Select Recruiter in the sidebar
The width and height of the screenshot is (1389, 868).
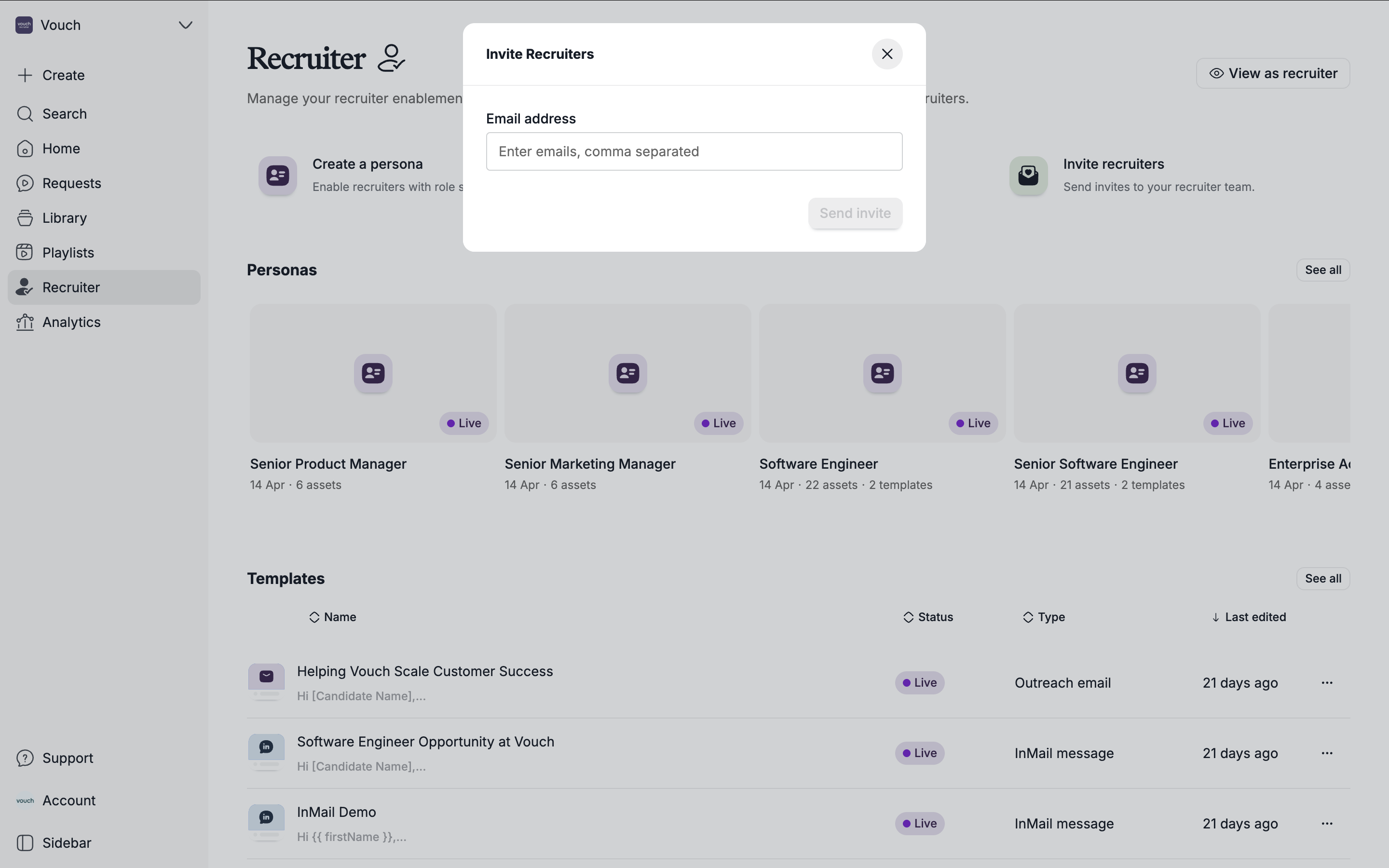[104, 287]
